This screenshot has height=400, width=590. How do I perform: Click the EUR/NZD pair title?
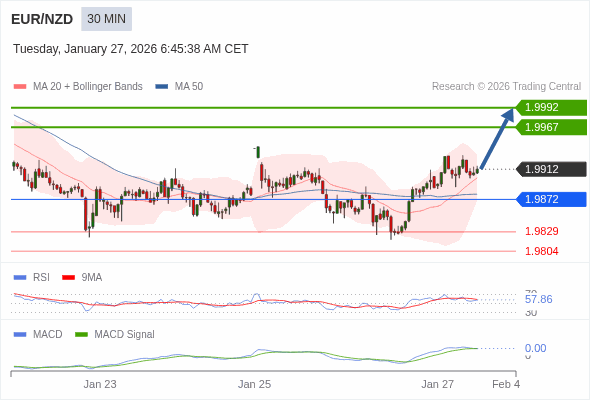coord(42,19)
